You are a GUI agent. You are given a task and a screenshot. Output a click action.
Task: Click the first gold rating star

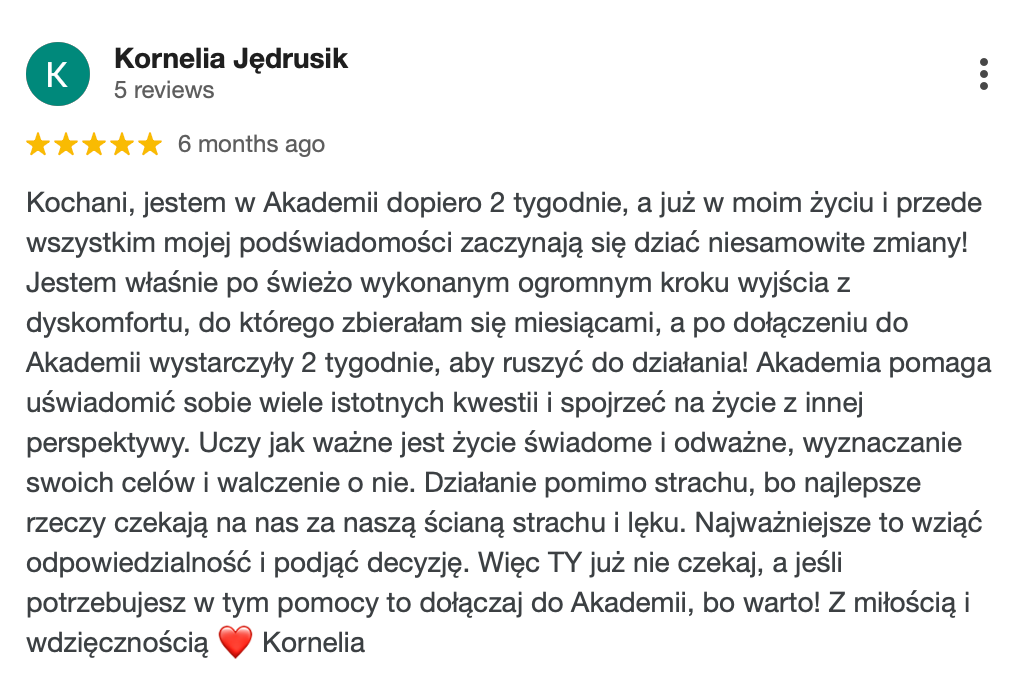(x=38, y=145)
